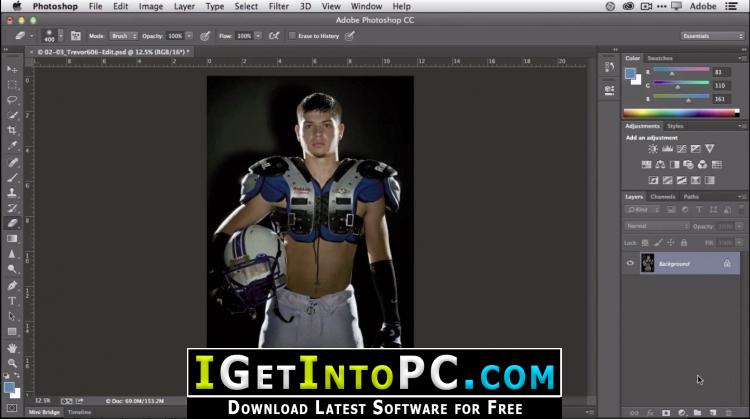Select the Zoom tool in toolbar

coord(12,363)
